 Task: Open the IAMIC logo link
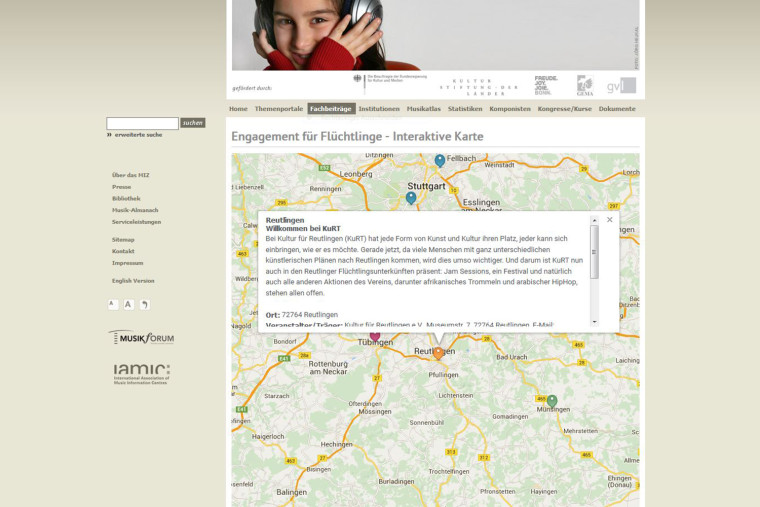142,374
